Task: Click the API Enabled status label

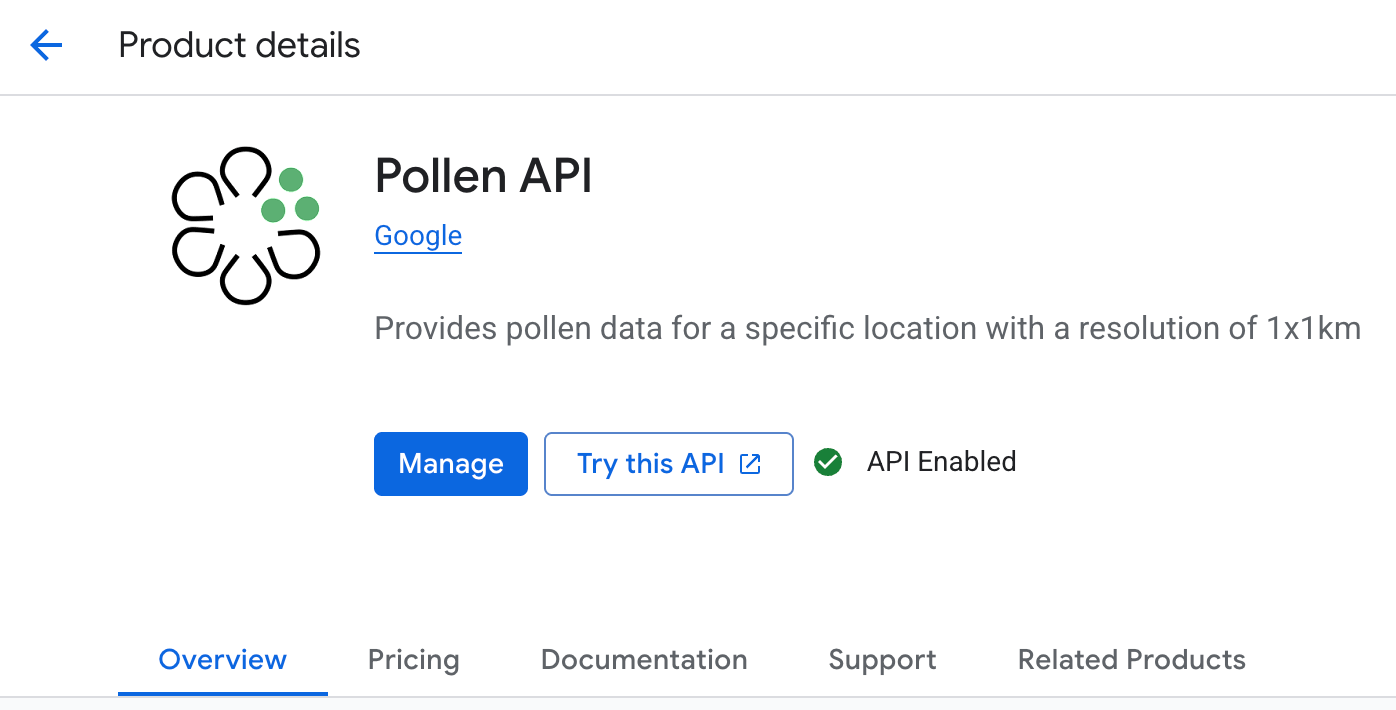Action: (941, 462)
